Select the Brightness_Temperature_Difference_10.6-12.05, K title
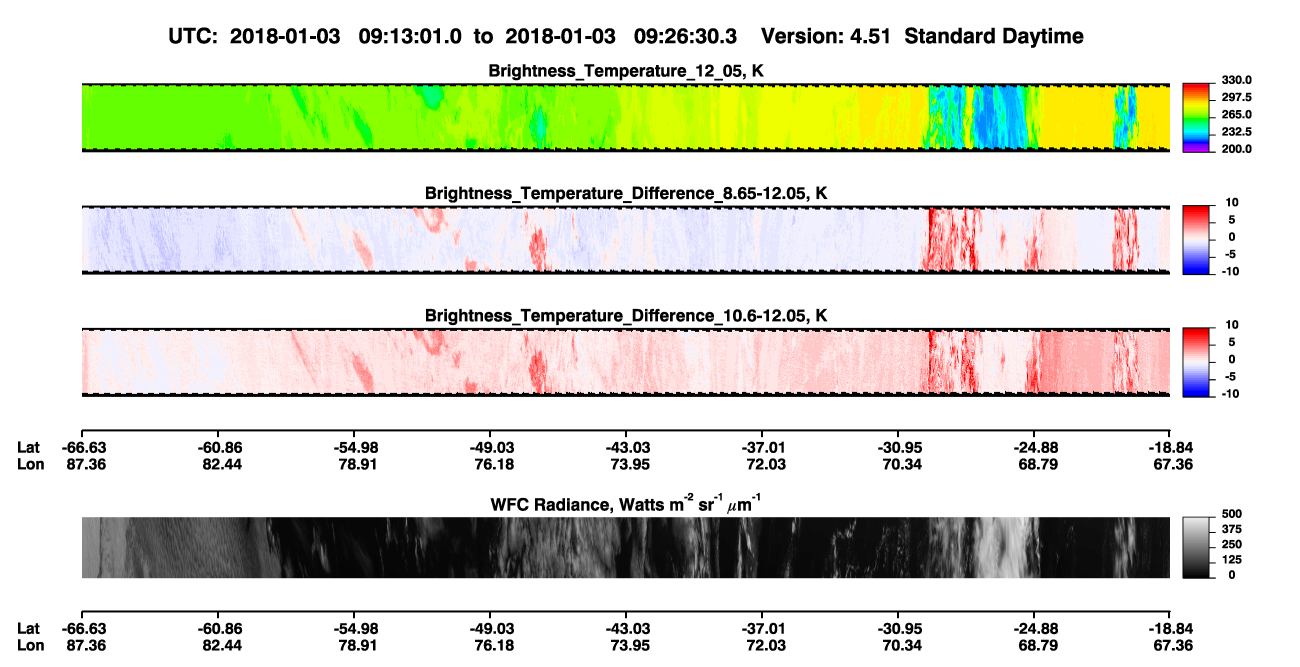This screenshot has width=1300, height=667. pos(626,316)
